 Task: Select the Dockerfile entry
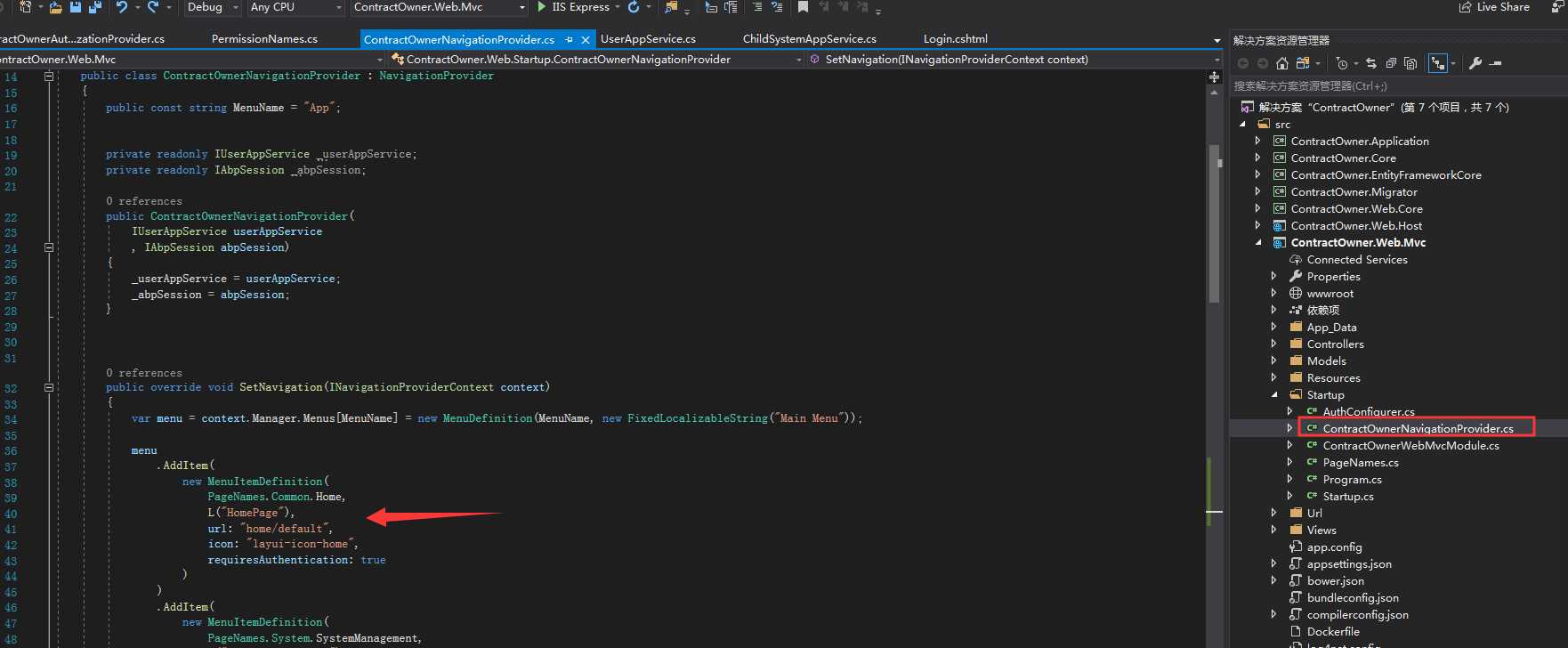pos(1333,631)
